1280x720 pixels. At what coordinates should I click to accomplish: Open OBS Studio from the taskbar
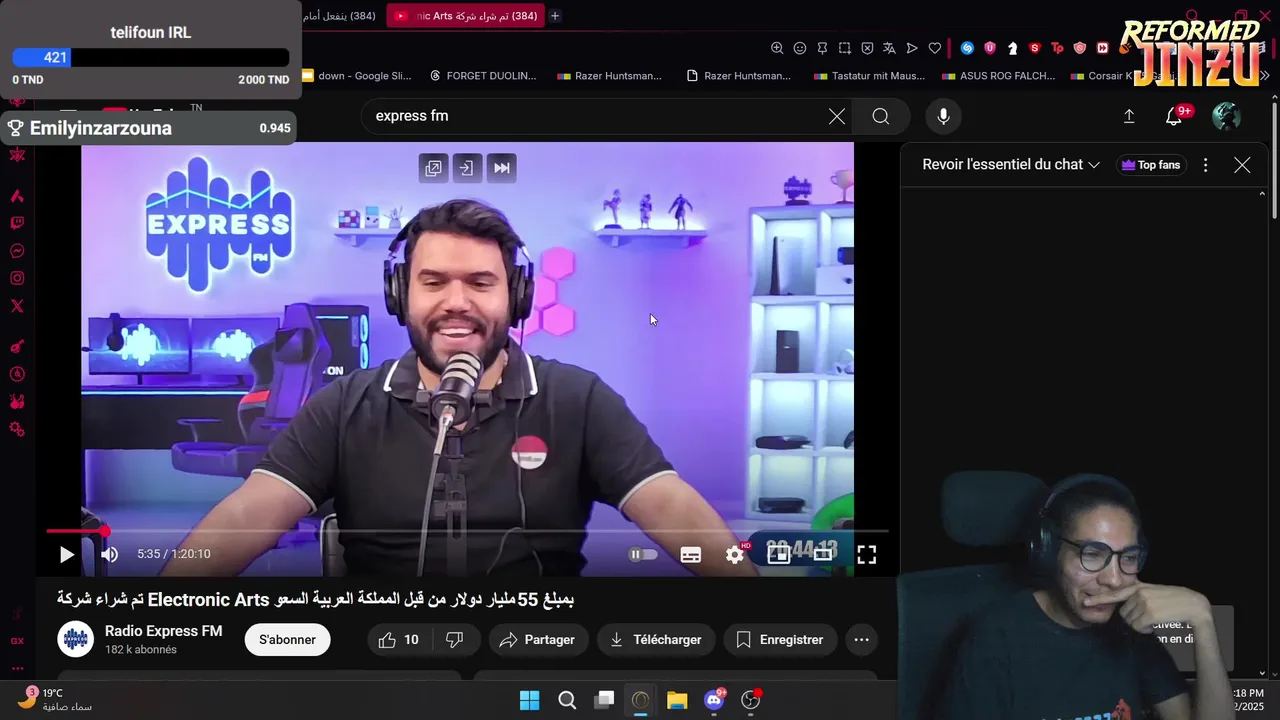[751, 700]
